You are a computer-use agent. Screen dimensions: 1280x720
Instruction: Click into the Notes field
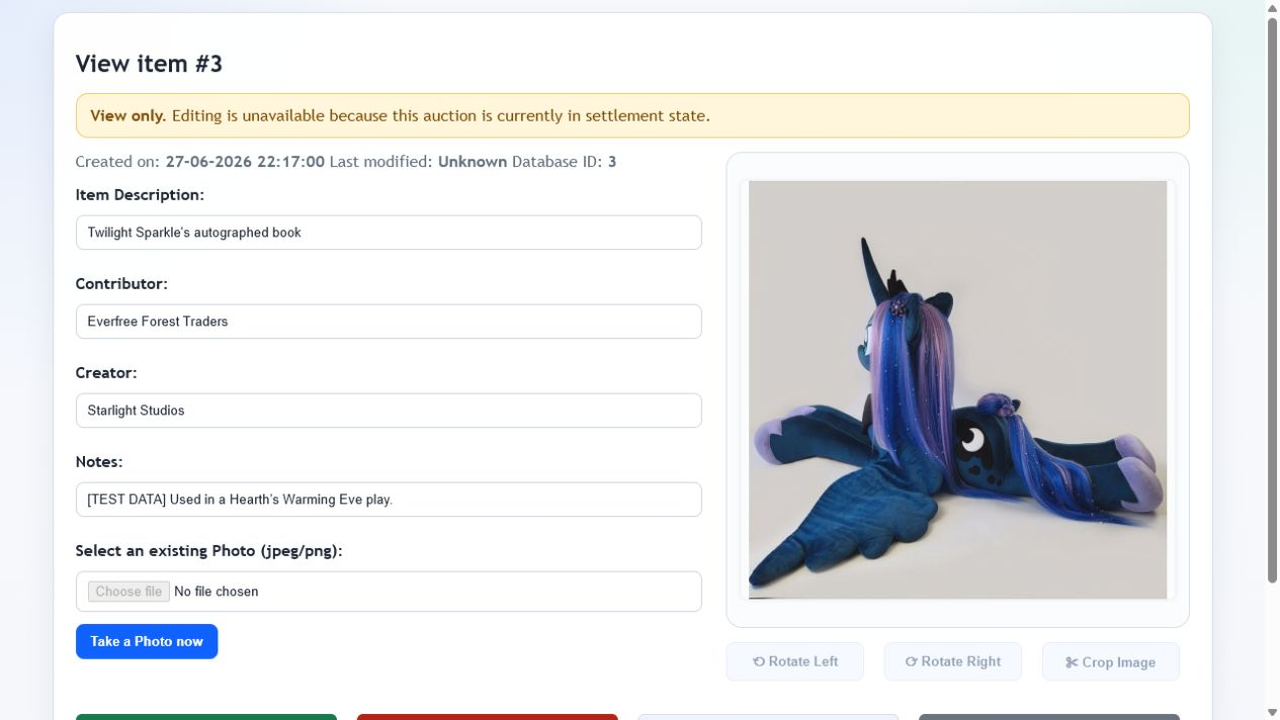coord(389,499)
